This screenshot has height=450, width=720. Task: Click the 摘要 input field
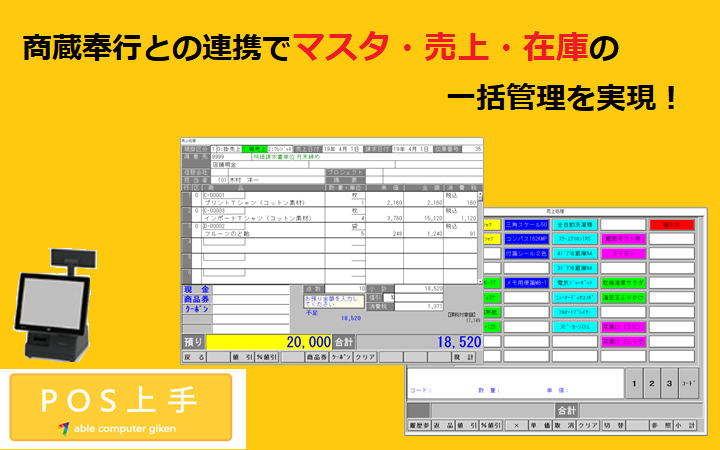point(374,180)
